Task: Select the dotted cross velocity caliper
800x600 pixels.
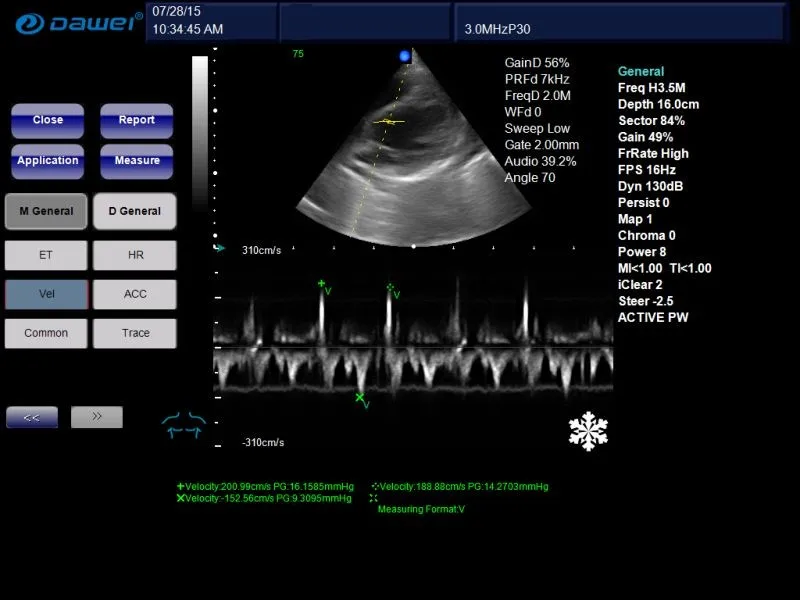Action: point(391,288)
